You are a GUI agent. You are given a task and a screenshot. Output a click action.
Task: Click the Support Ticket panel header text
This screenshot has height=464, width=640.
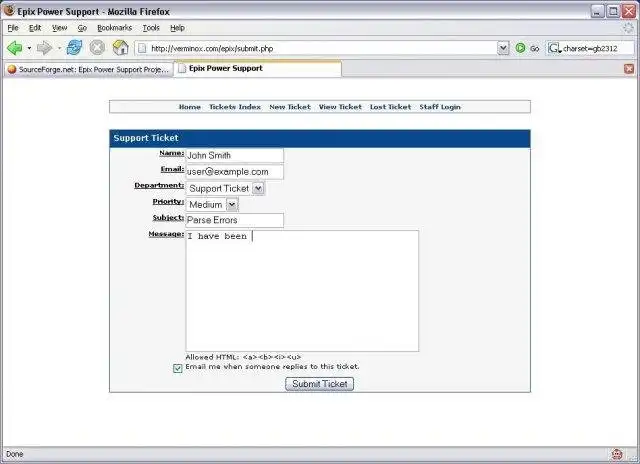pos(146,138)
